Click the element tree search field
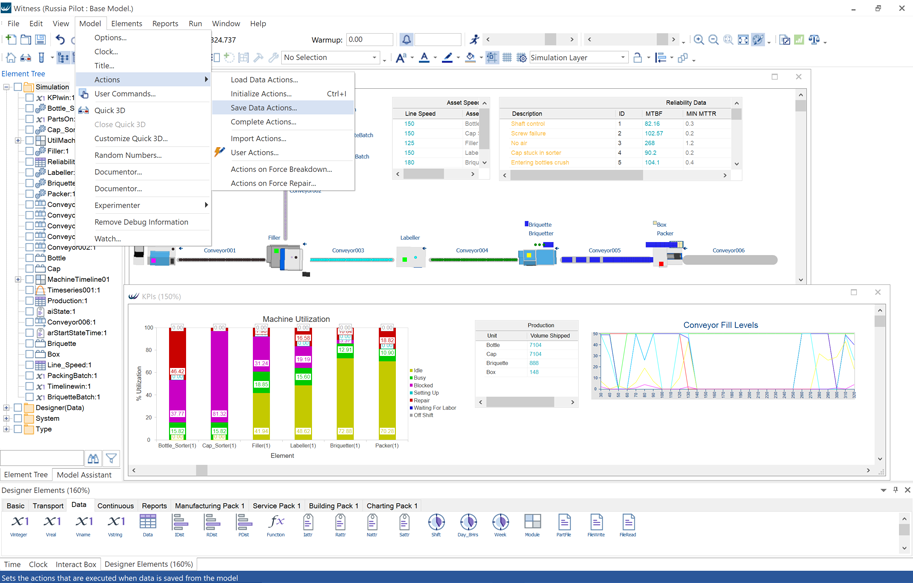913x583 pixels. point(42,458)
